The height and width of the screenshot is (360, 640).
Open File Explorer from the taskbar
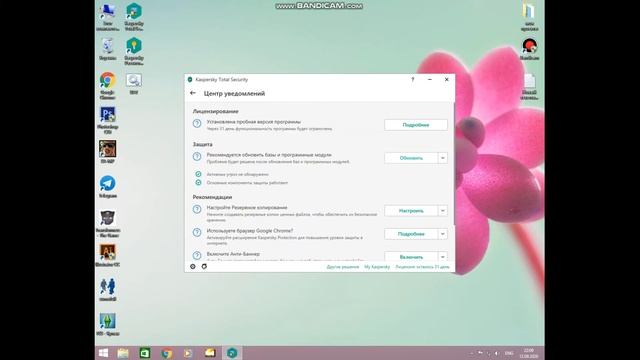pos(123,353)
